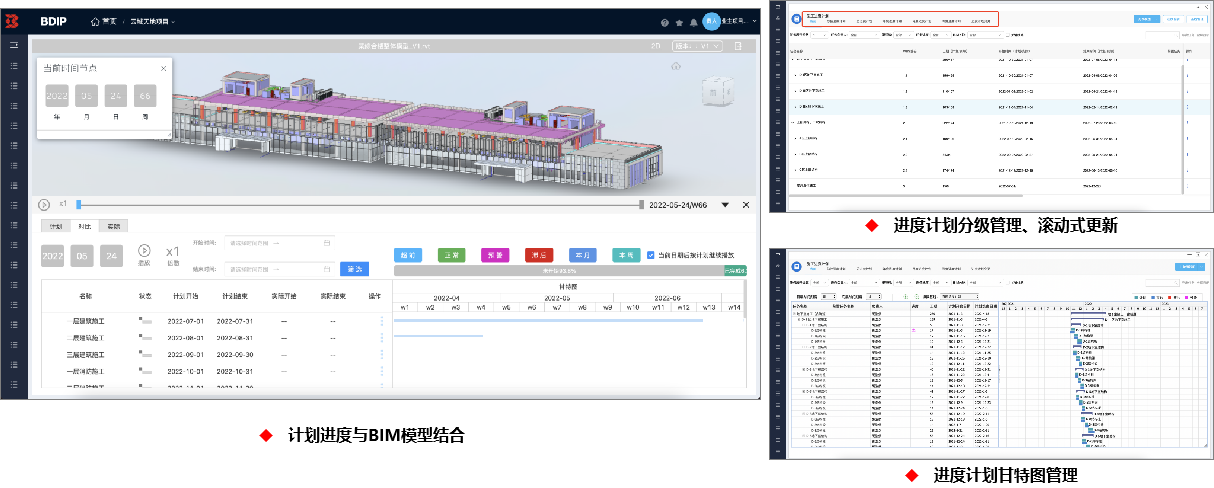Switch the model viewer to 2D mode

click(656, 46)
